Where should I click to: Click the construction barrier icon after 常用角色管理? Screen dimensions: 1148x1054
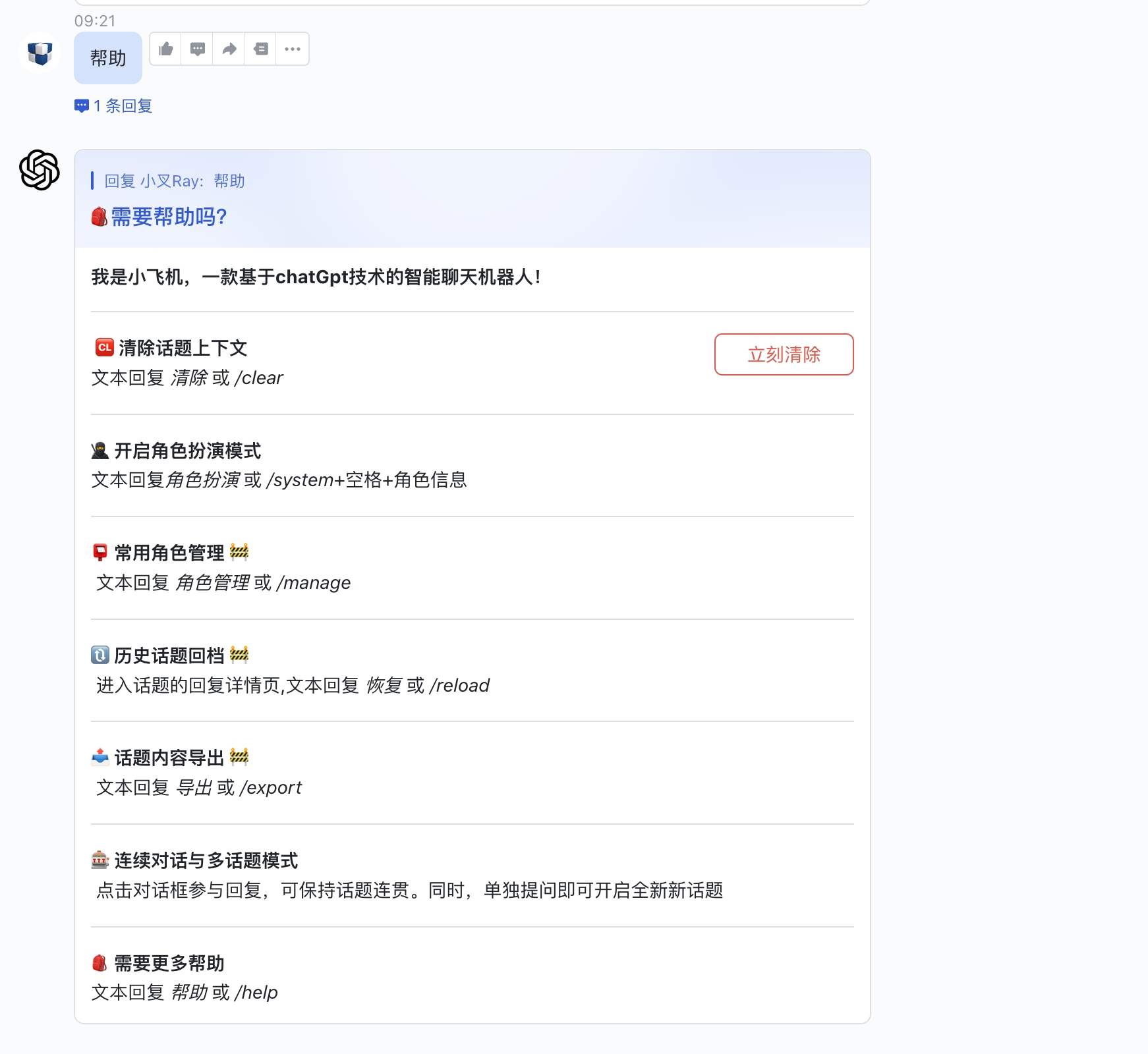pyautogui.click(x=239, y=552)
